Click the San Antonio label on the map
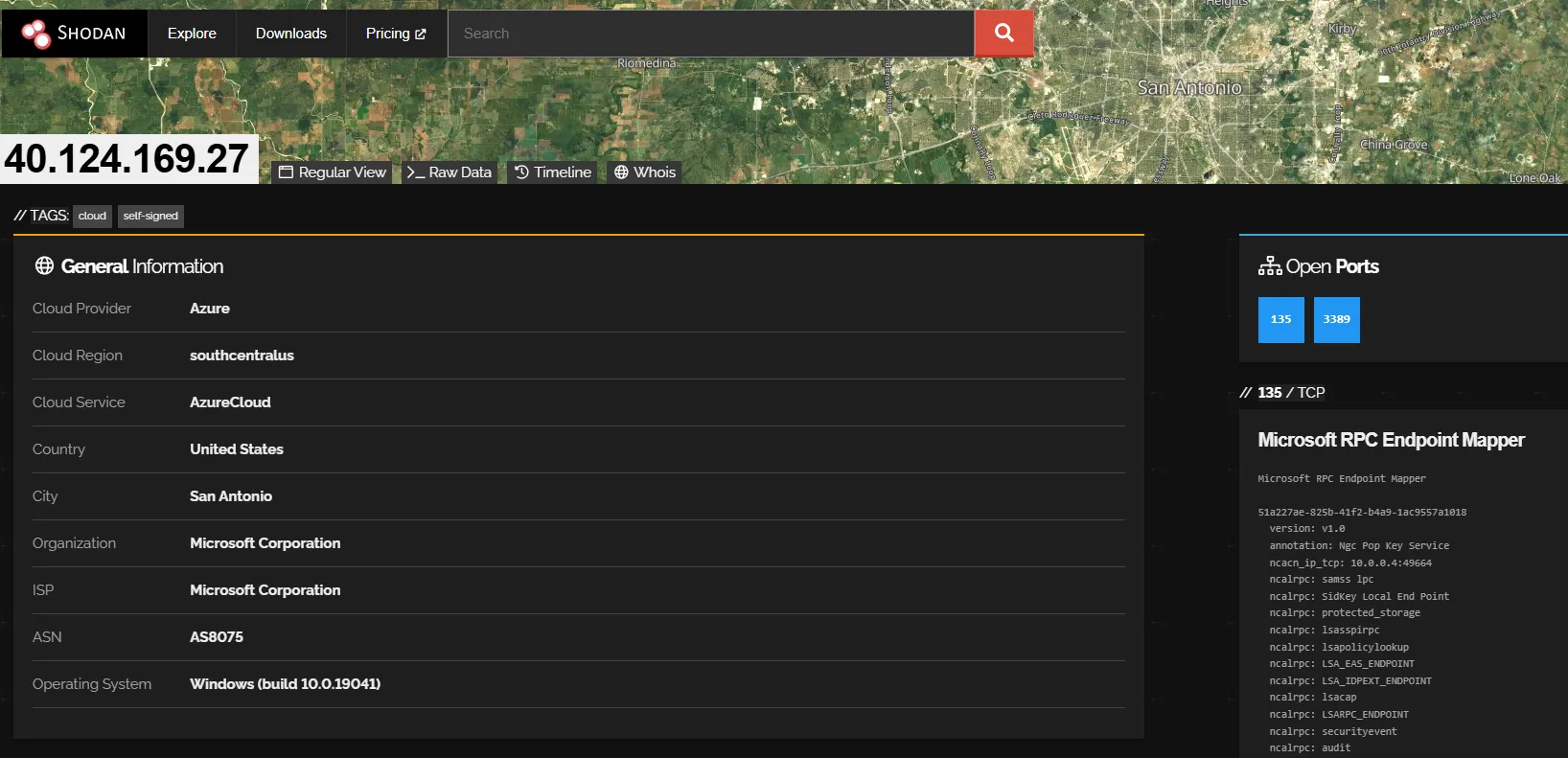The width and height of the screenshot is (1568, 758). (x=1189, y=88)
